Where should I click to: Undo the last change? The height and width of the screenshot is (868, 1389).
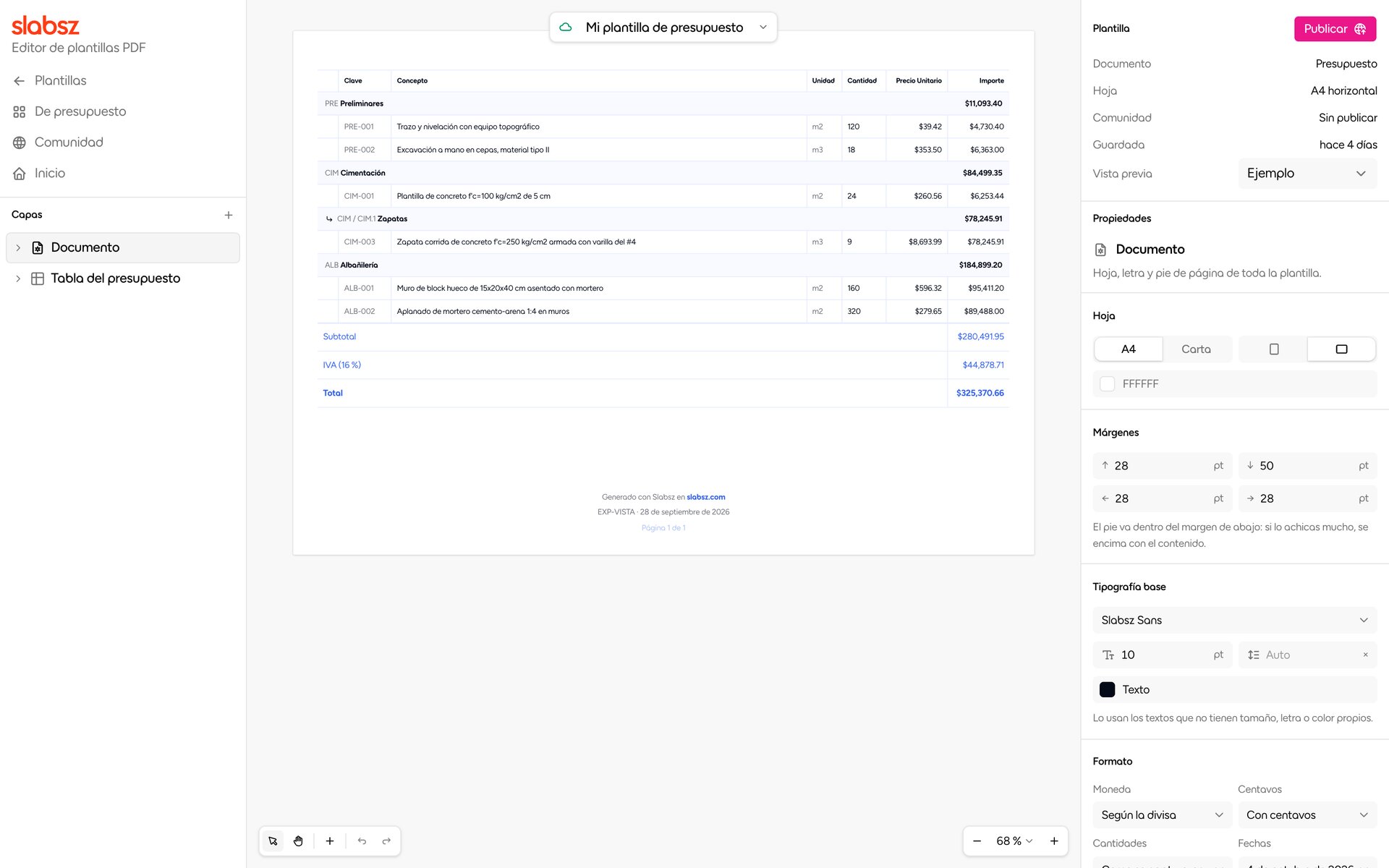pyautogui.click(x=362, y=841)
